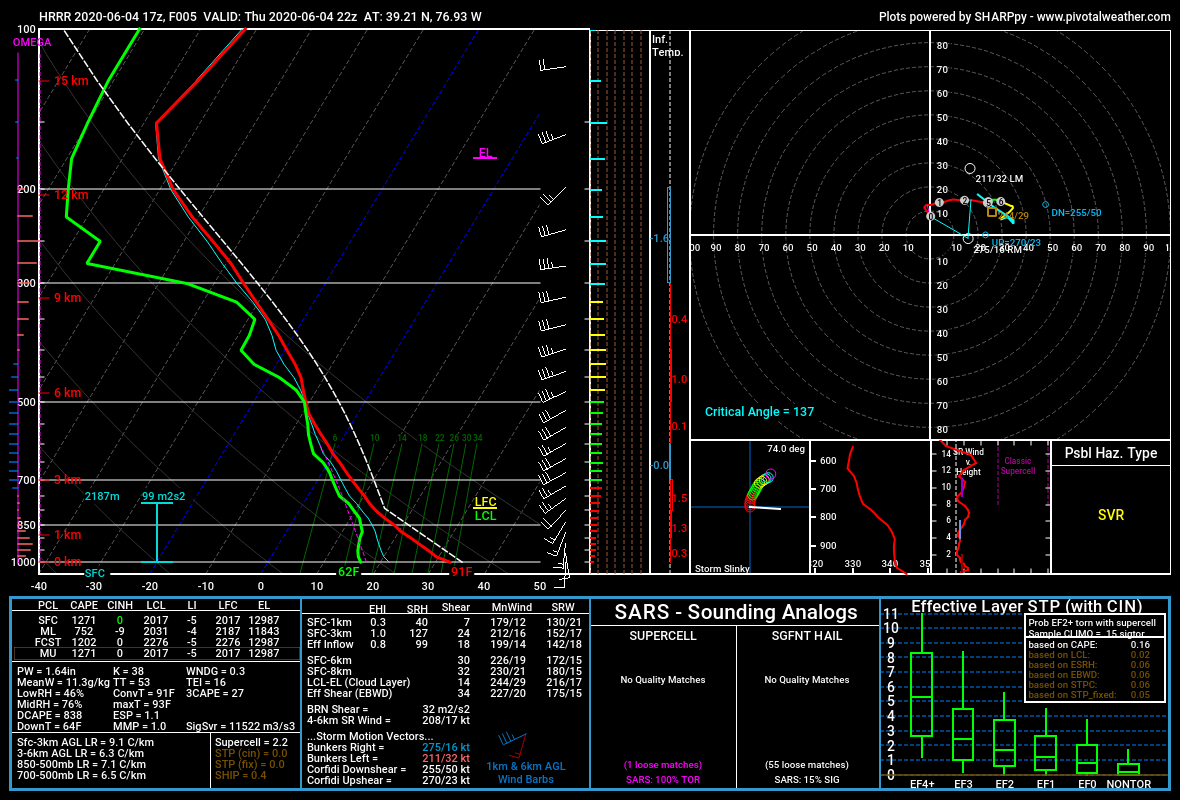The width and height of the screenshot is (1180, 800).
Task: Select the 15 km height label
Action: [71, 81]
